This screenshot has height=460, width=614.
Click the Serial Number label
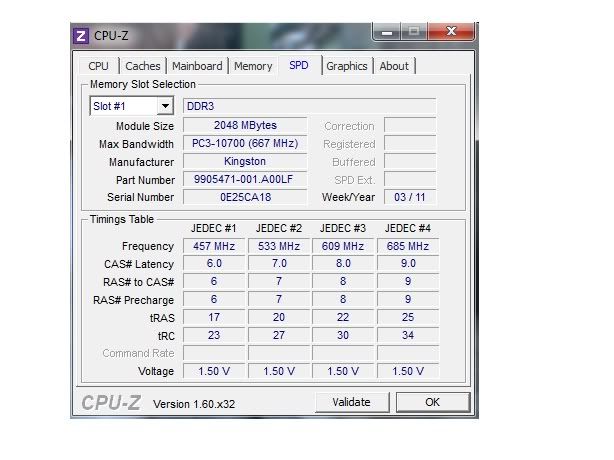pyautogui.click(x=141, y=197)
